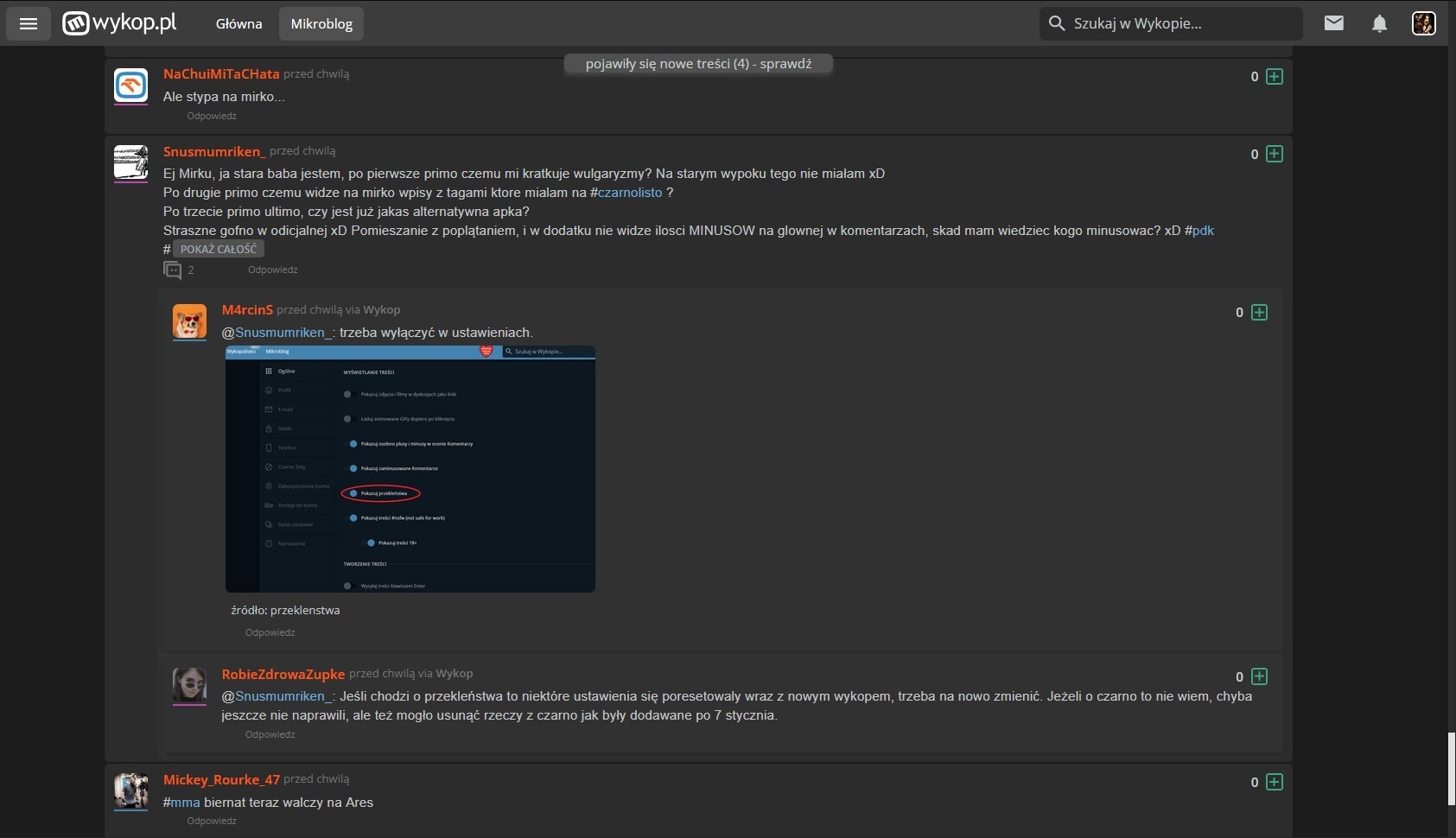Image resolution: width=1456 pixels, height=838 pixels.
Task: Upvote Snusmumriken_'s post with plus icon
Action: (1274, 154)
